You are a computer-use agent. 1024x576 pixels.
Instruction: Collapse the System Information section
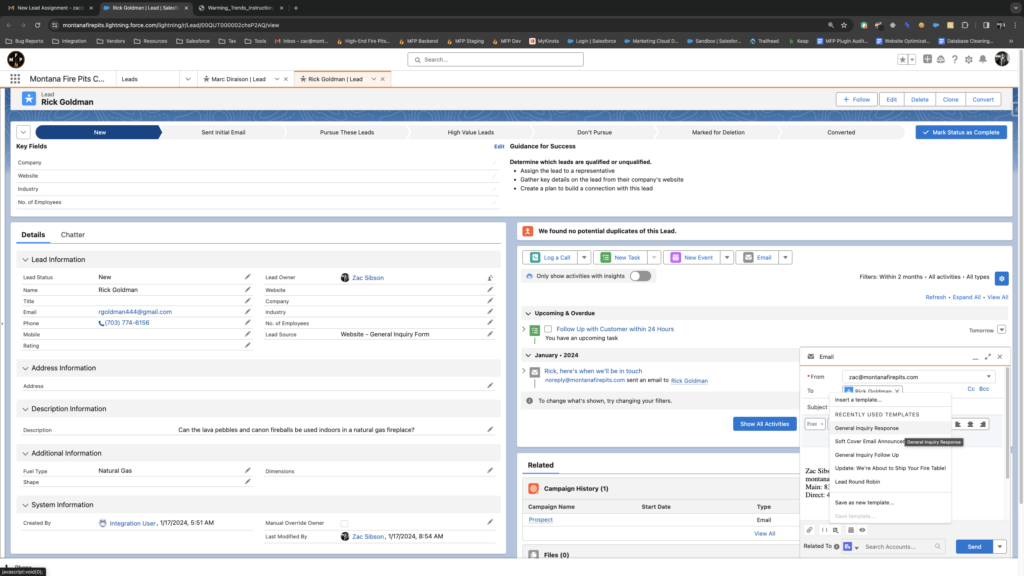pyautogui.click(x=25, y=505)
